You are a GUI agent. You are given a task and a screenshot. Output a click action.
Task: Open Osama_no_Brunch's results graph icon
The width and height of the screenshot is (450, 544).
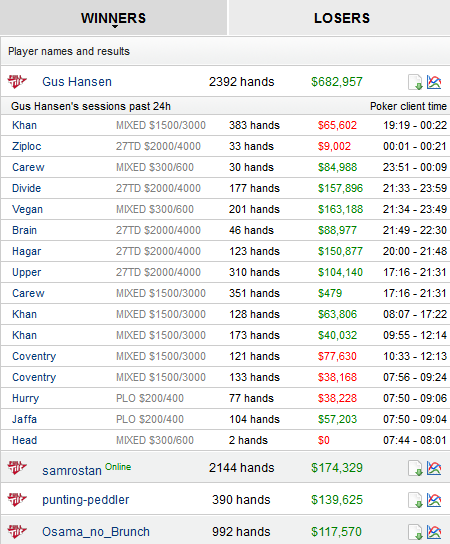[434, 532]
